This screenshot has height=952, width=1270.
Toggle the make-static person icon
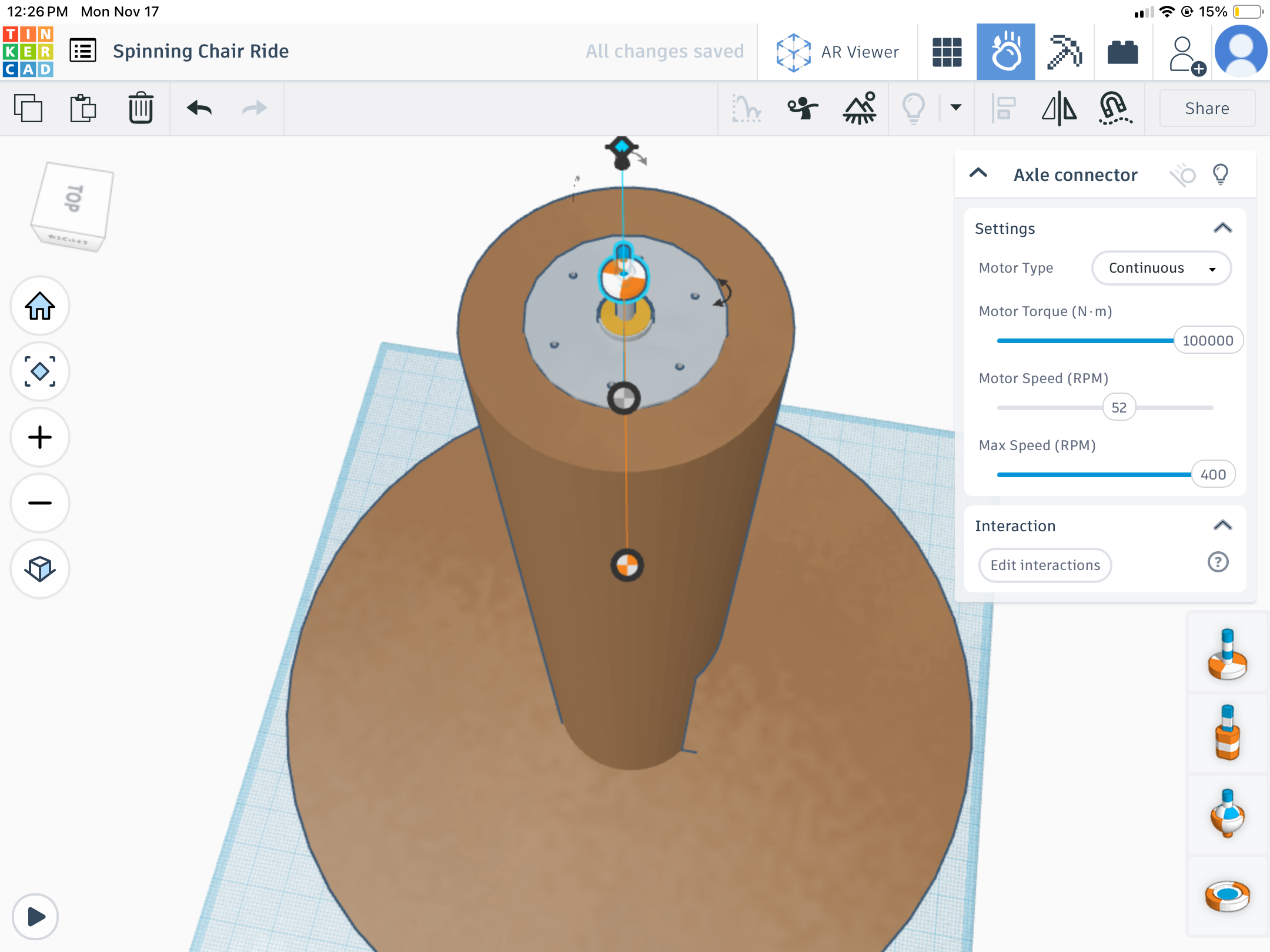(x=803, y=108)
